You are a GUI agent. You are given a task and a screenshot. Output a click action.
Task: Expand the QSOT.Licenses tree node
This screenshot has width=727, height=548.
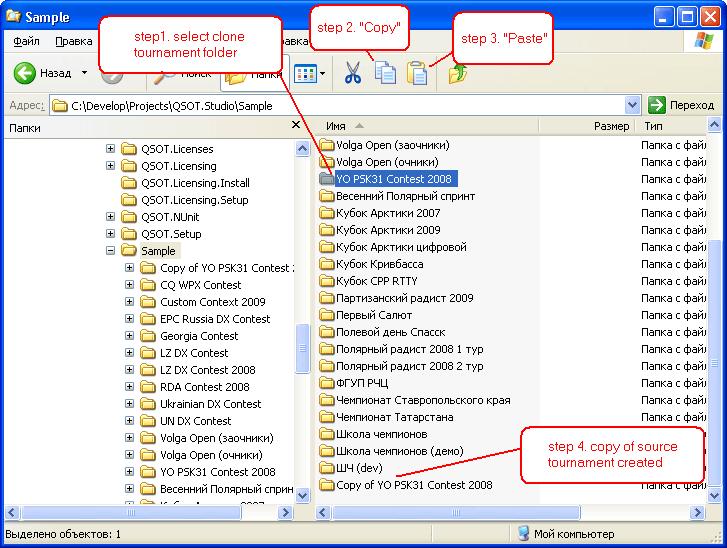tap(111, 149)
